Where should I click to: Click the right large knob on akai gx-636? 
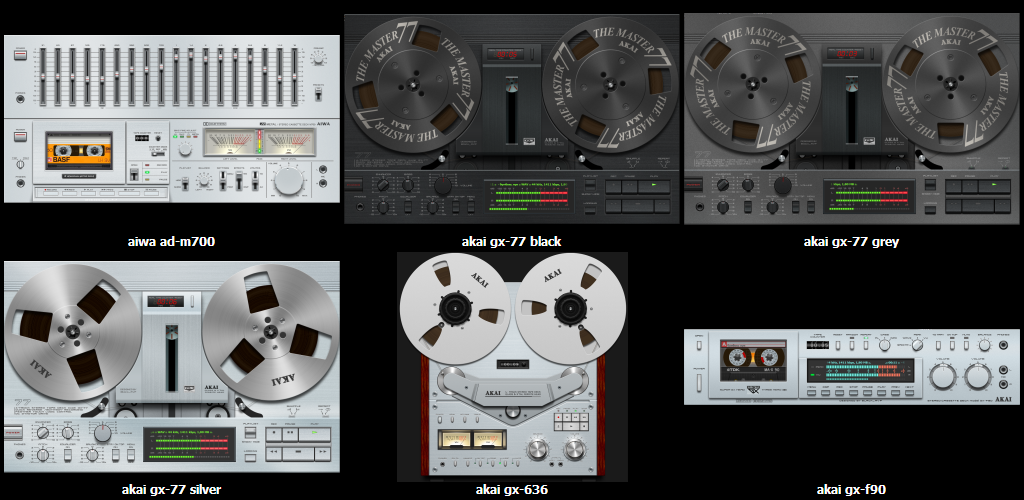coord(575,448)
